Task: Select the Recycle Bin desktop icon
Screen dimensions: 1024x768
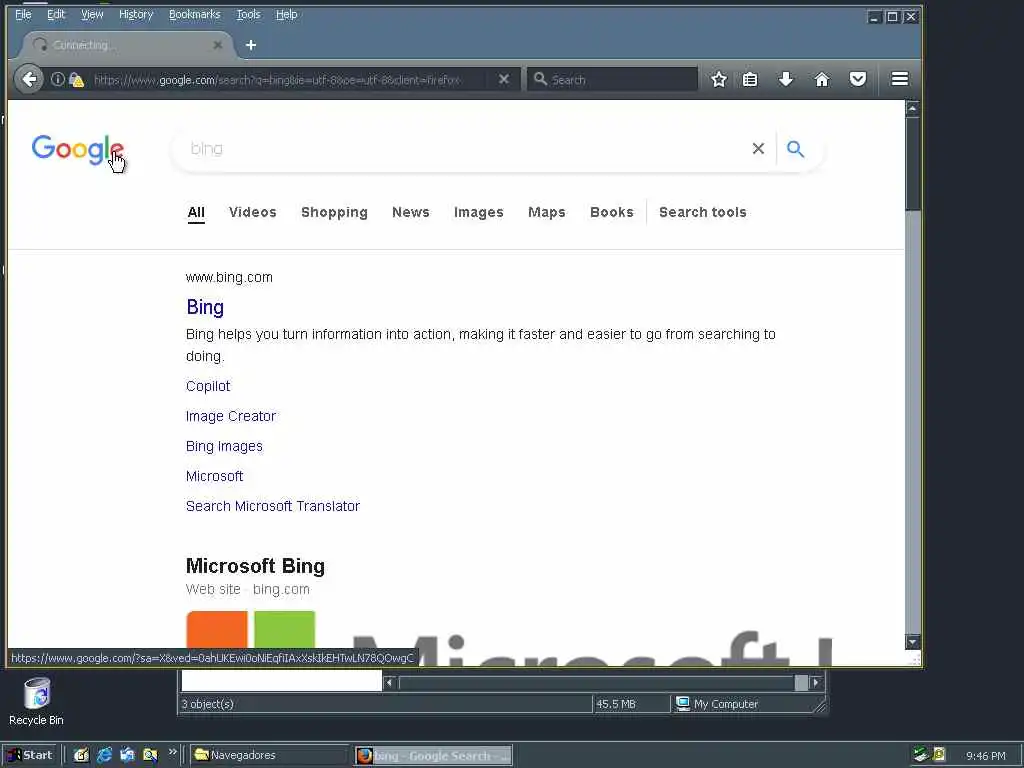Action: click(37, 702)
